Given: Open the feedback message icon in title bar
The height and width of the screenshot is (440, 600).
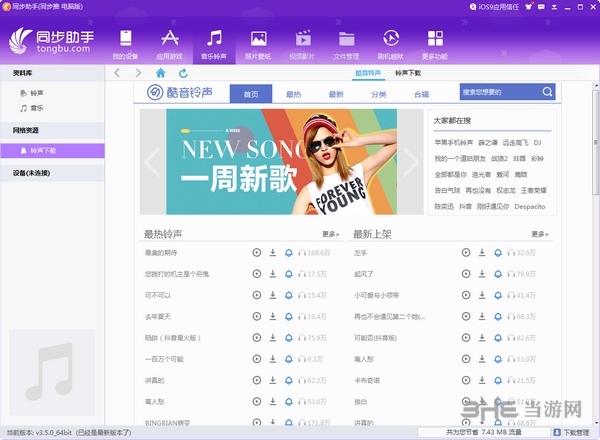Looking at the screenshot, I should 541,7.
